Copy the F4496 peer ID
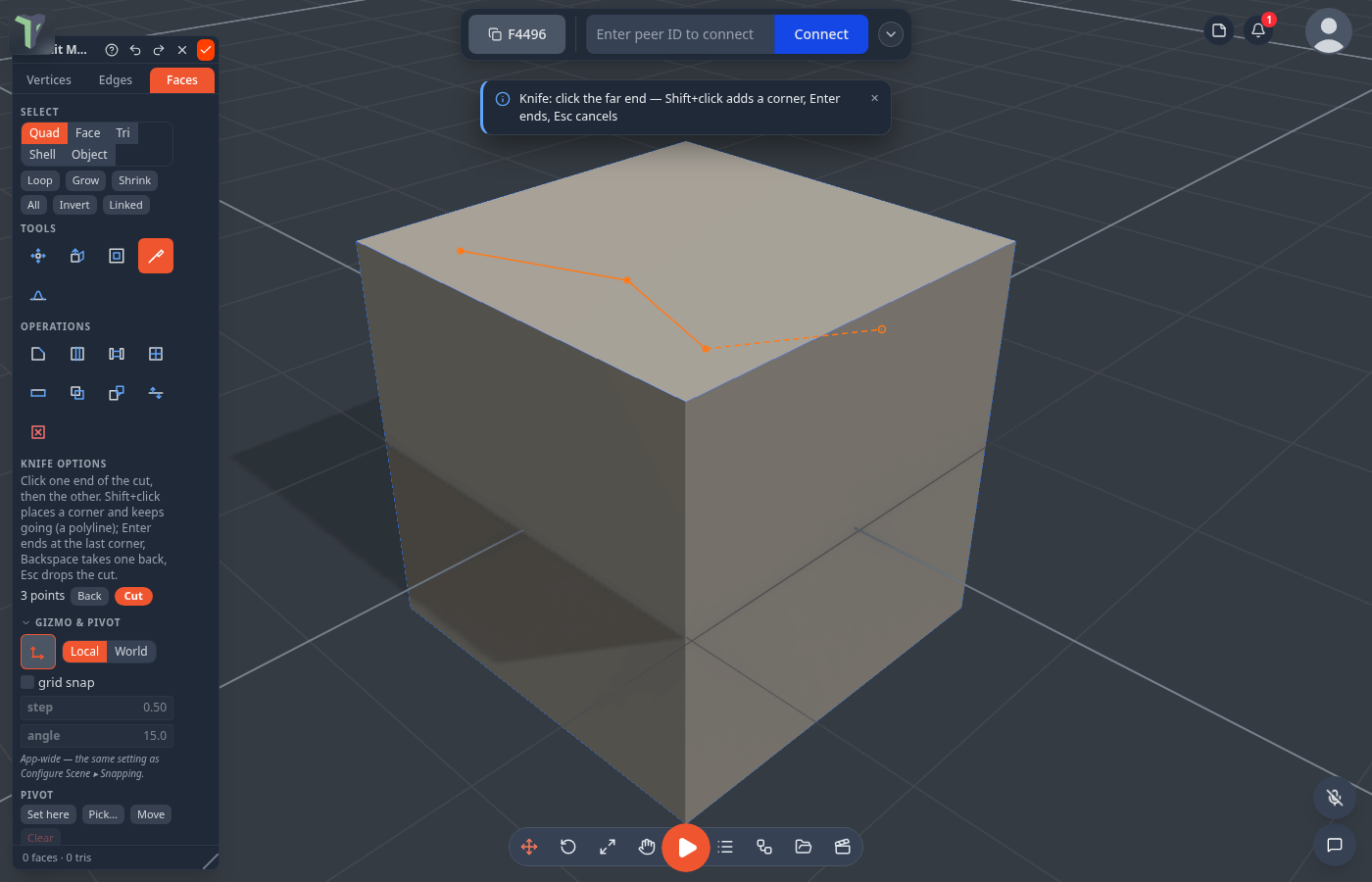Image resolution: width=1372 pixels, height=882 pixels. pyautogui.click(x=517, y=34)
